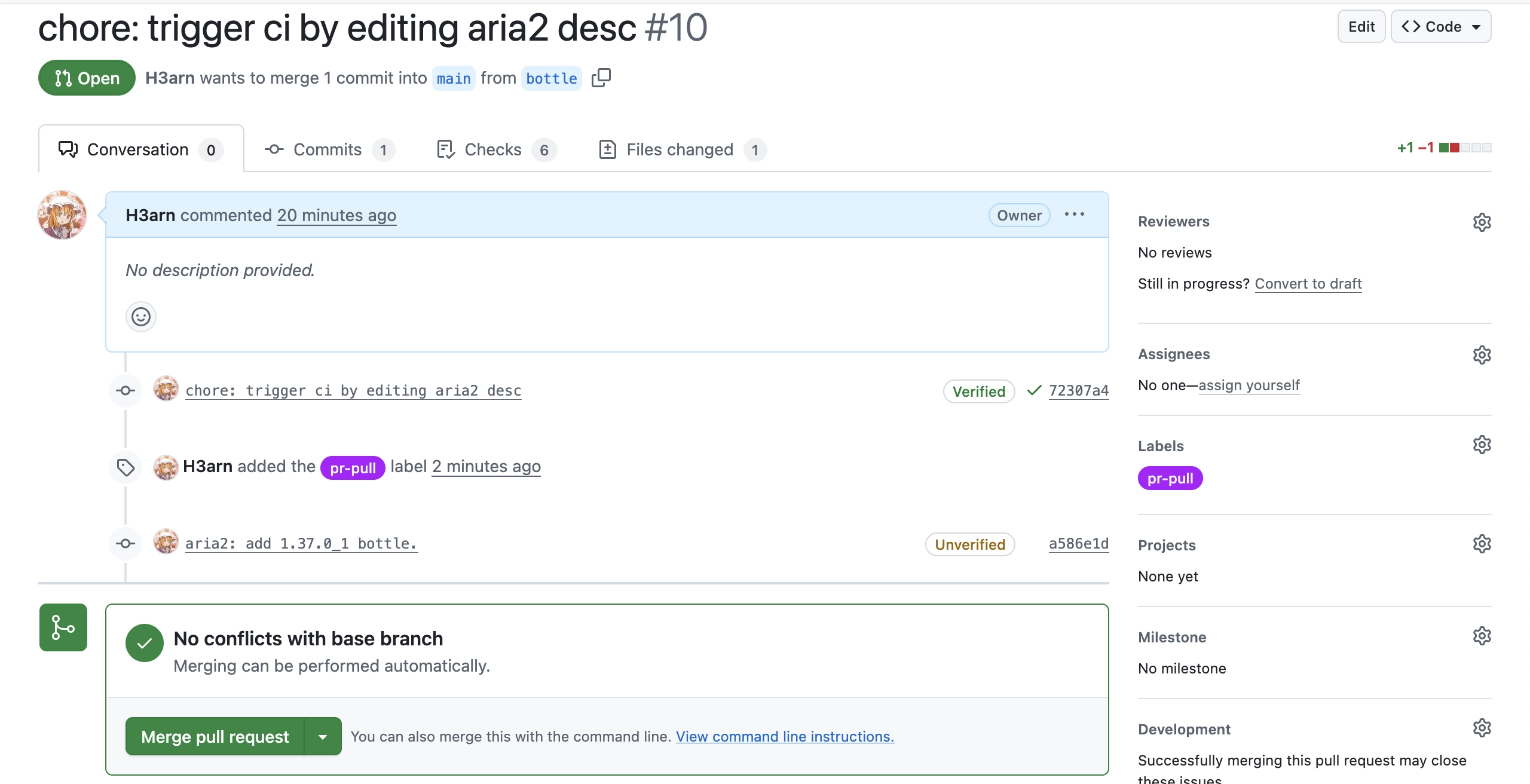This screenshot has width=1530, height=784.
Task: Switch to the Files changed tab
Action: [x=680, y=149]
